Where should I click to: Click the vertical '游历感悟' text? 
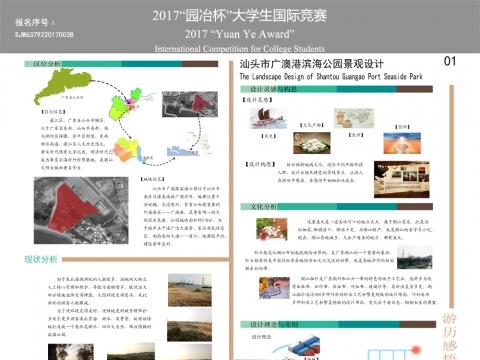(449, 336)
